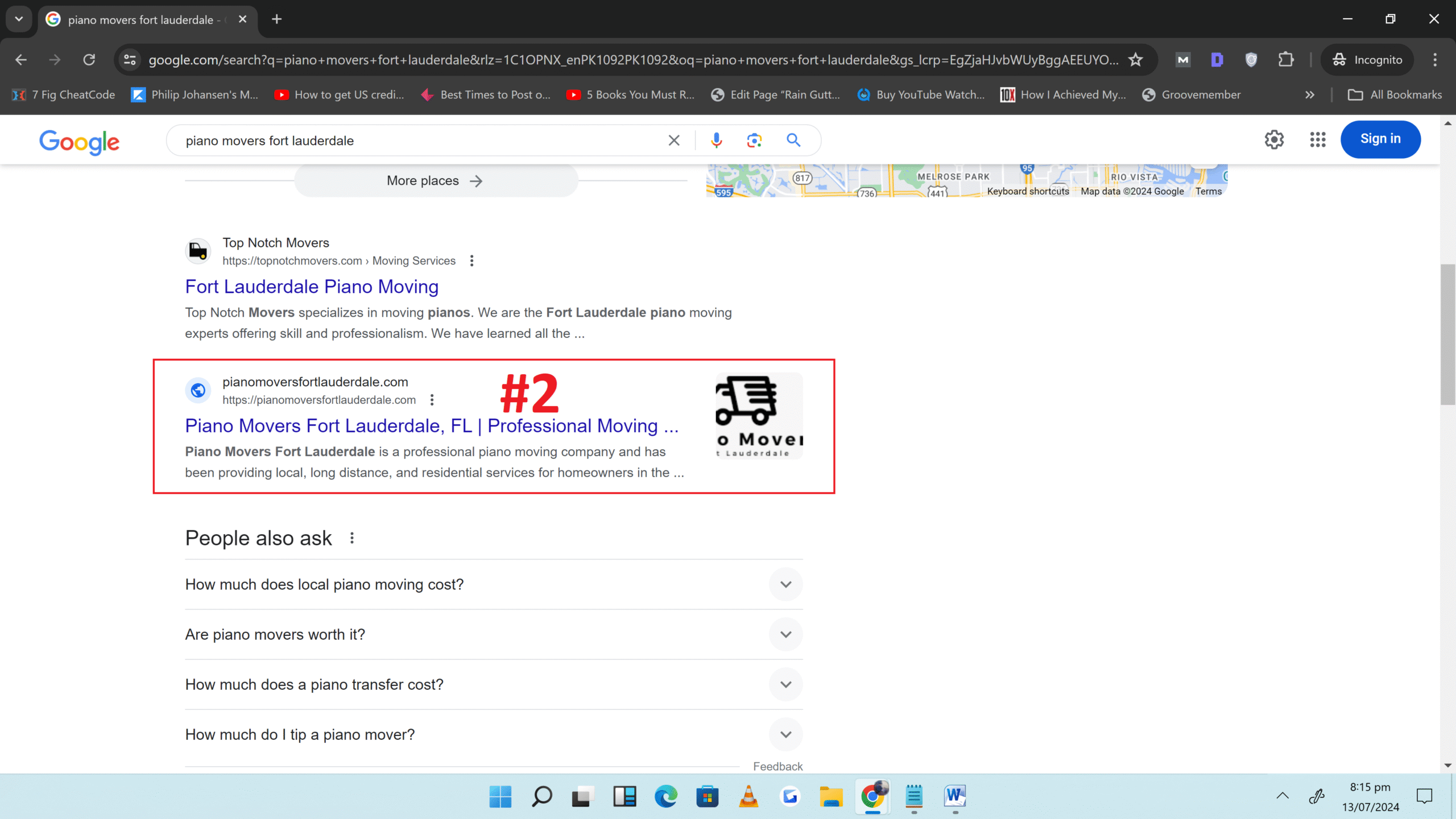
Task: Open the Extensions puzzle icon
Action: (1286, 60)
